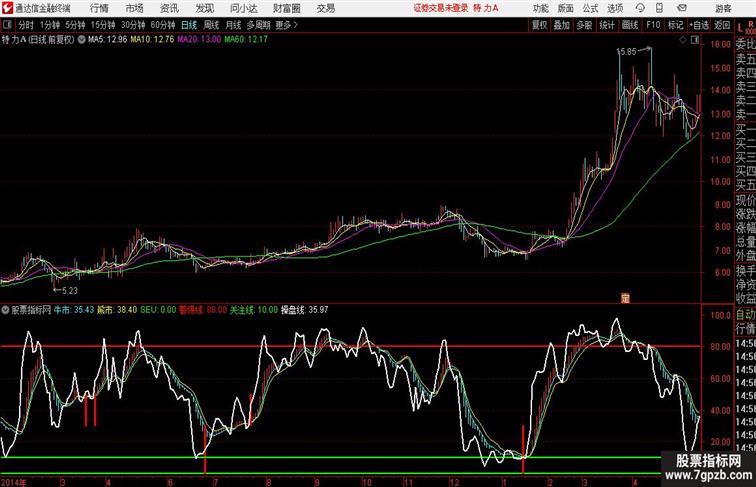
Task: Switch to the 月线 monthly tab
Action: point(233,25)
